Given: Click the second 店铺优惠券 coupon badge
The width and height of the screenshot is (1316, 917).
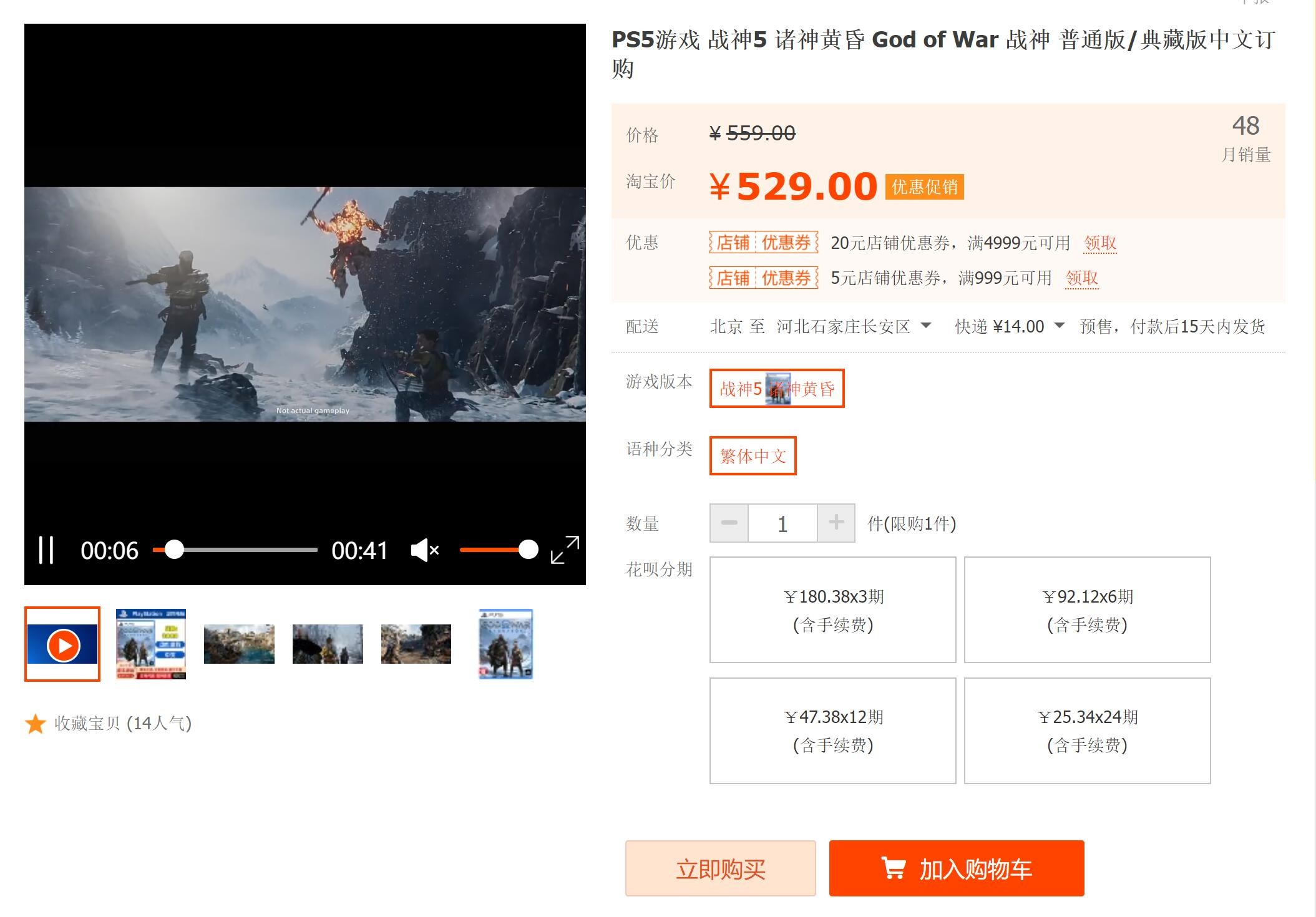Looking at the screenshot, I should click(x=764, y=278).
